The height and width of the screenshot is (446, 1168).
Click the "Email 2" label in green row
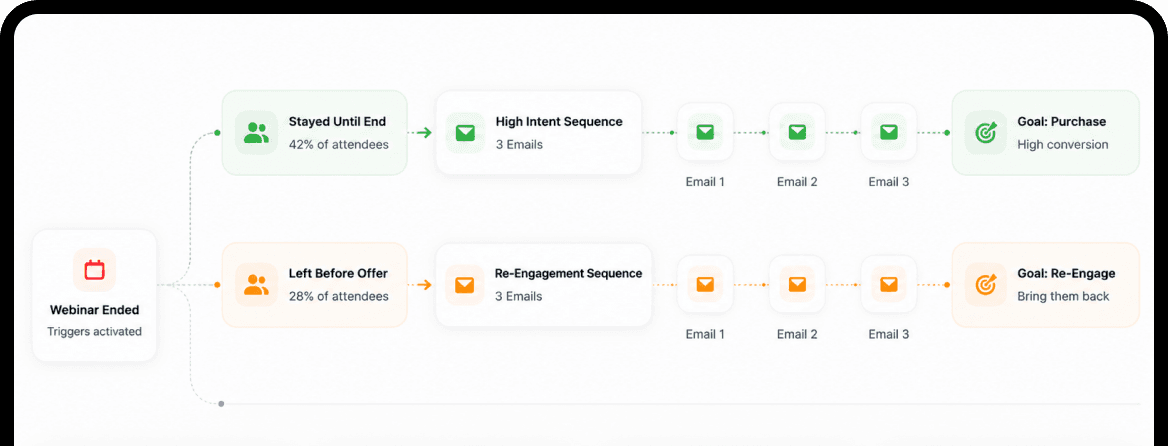797,182
